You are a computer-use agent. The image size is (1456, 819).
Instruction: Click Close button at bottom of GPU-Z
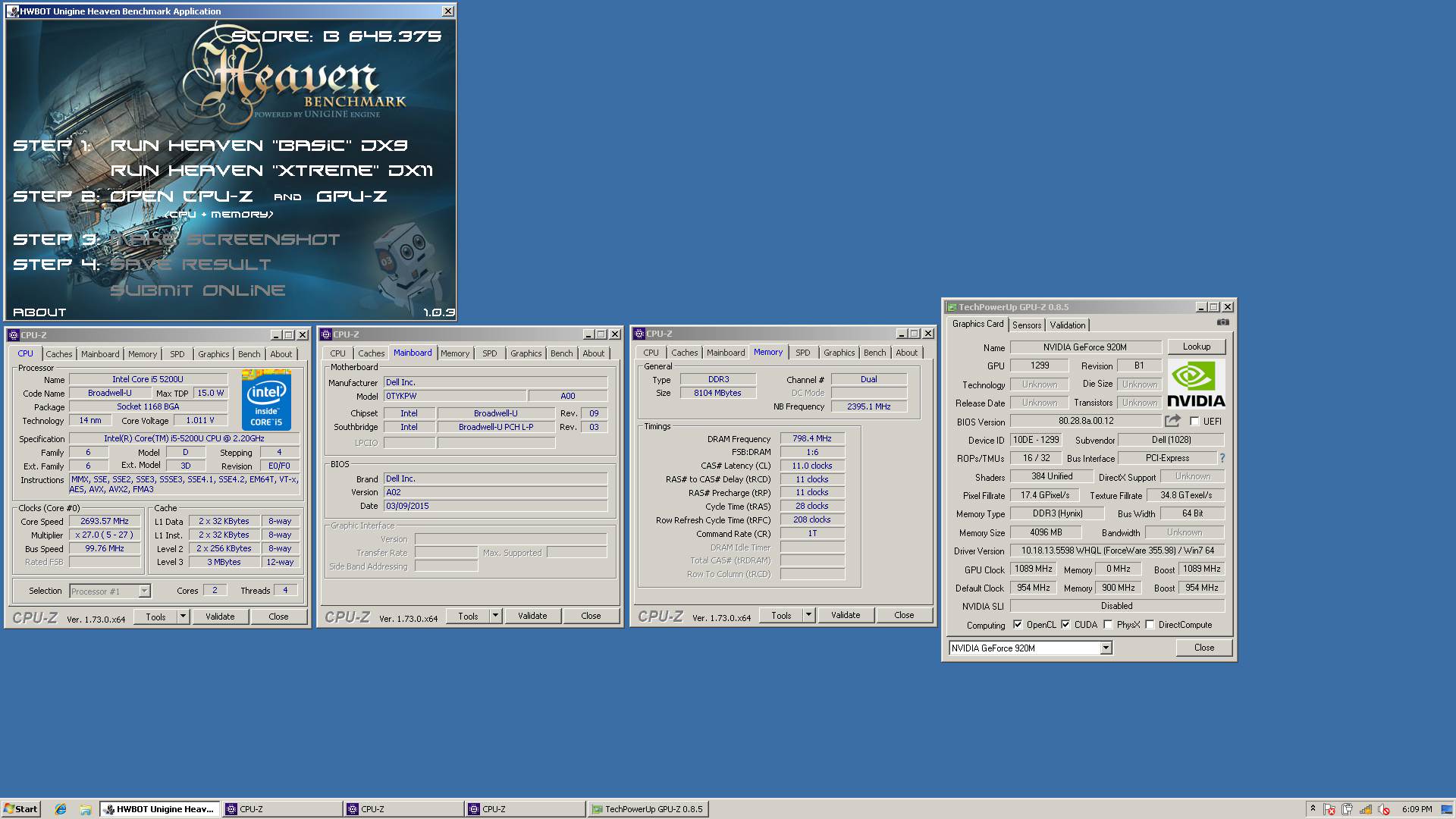(1203, 648)
